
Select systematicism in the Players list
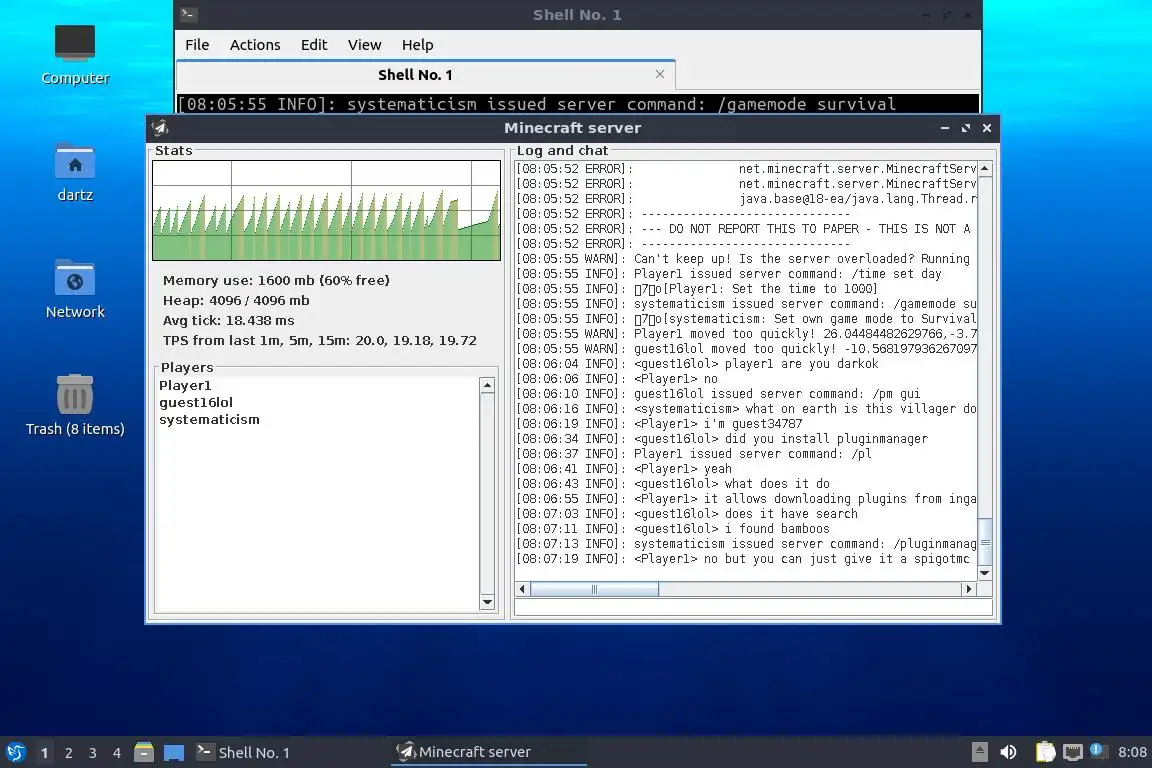coord(209,420)
